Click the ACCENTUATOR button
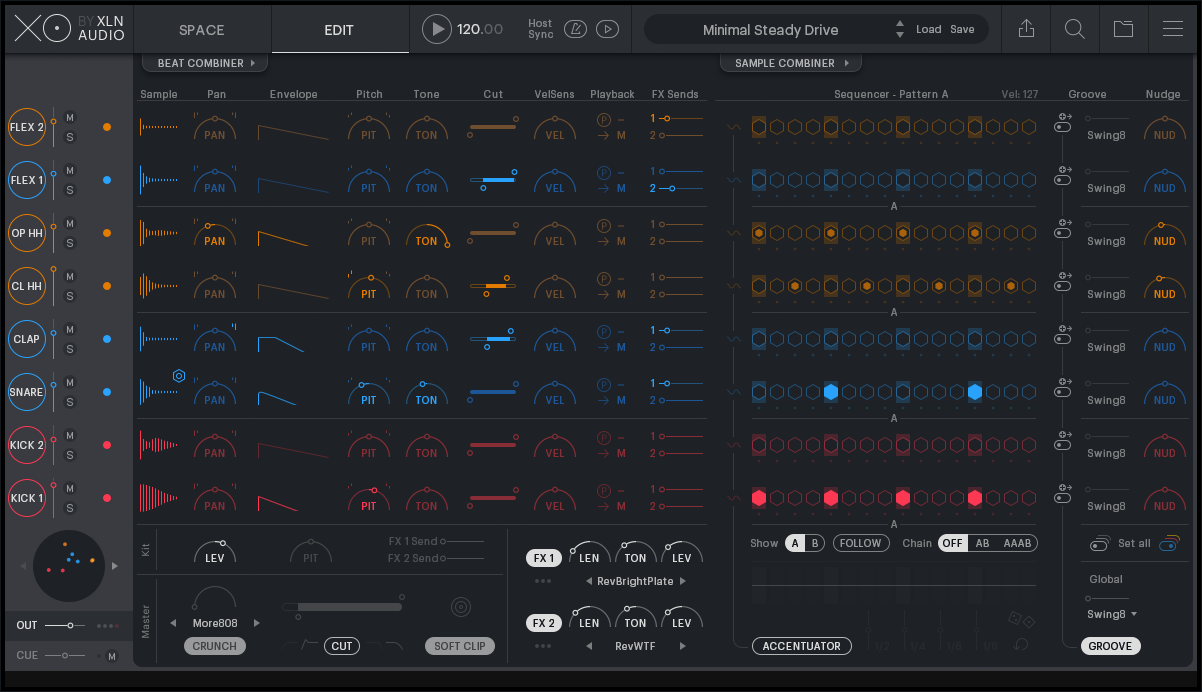 tap(801, 646)
